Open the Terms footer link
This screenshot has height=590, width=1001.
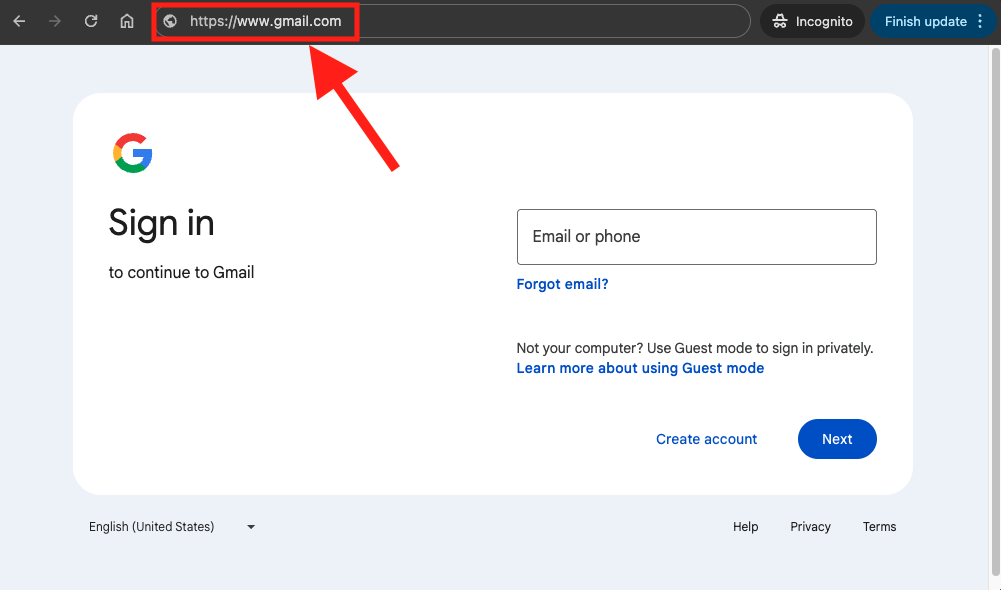879,527
